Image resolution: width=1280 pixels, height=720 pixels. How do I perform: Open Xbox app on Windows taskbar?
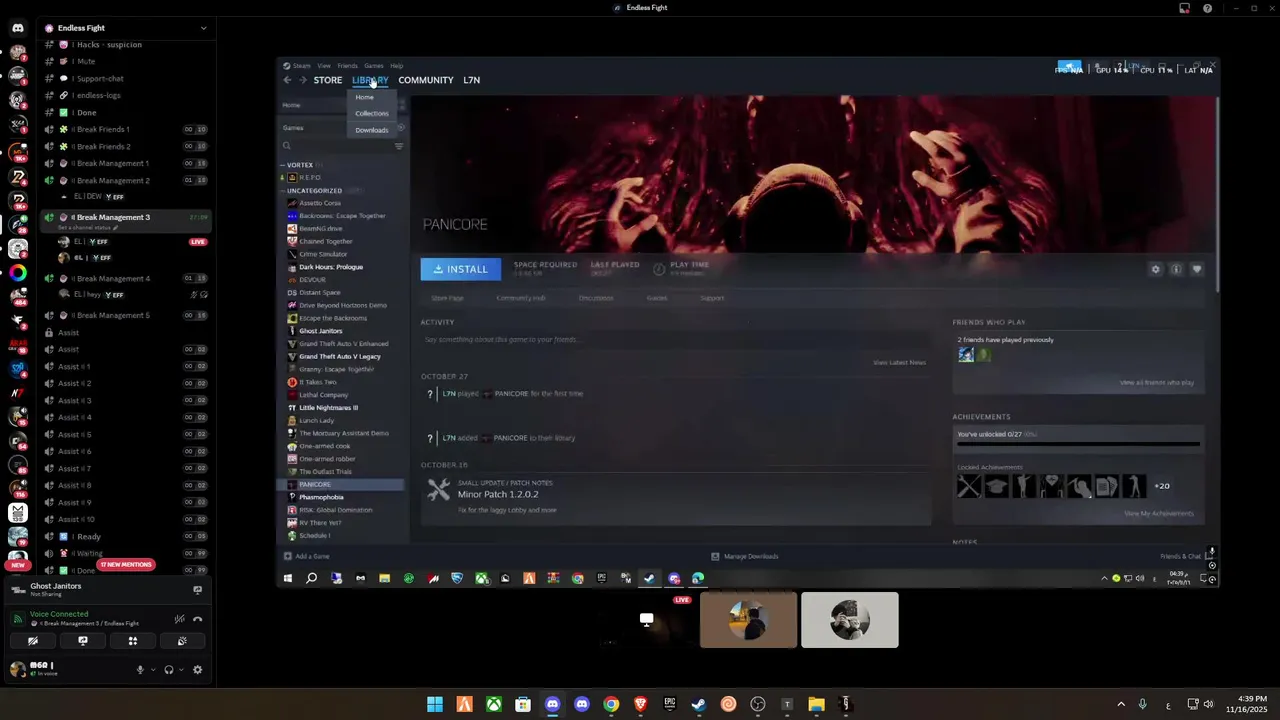(494, 704)
